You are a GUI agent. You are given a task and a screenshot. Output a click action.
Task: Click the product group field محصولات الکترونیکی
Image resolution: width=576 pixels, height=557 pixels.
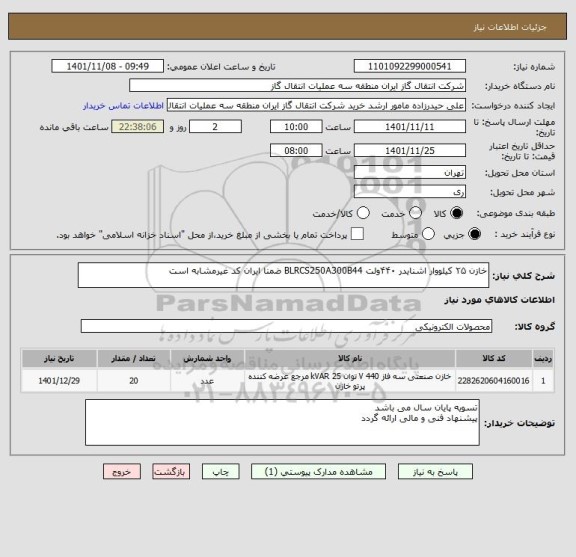(286, 326)
